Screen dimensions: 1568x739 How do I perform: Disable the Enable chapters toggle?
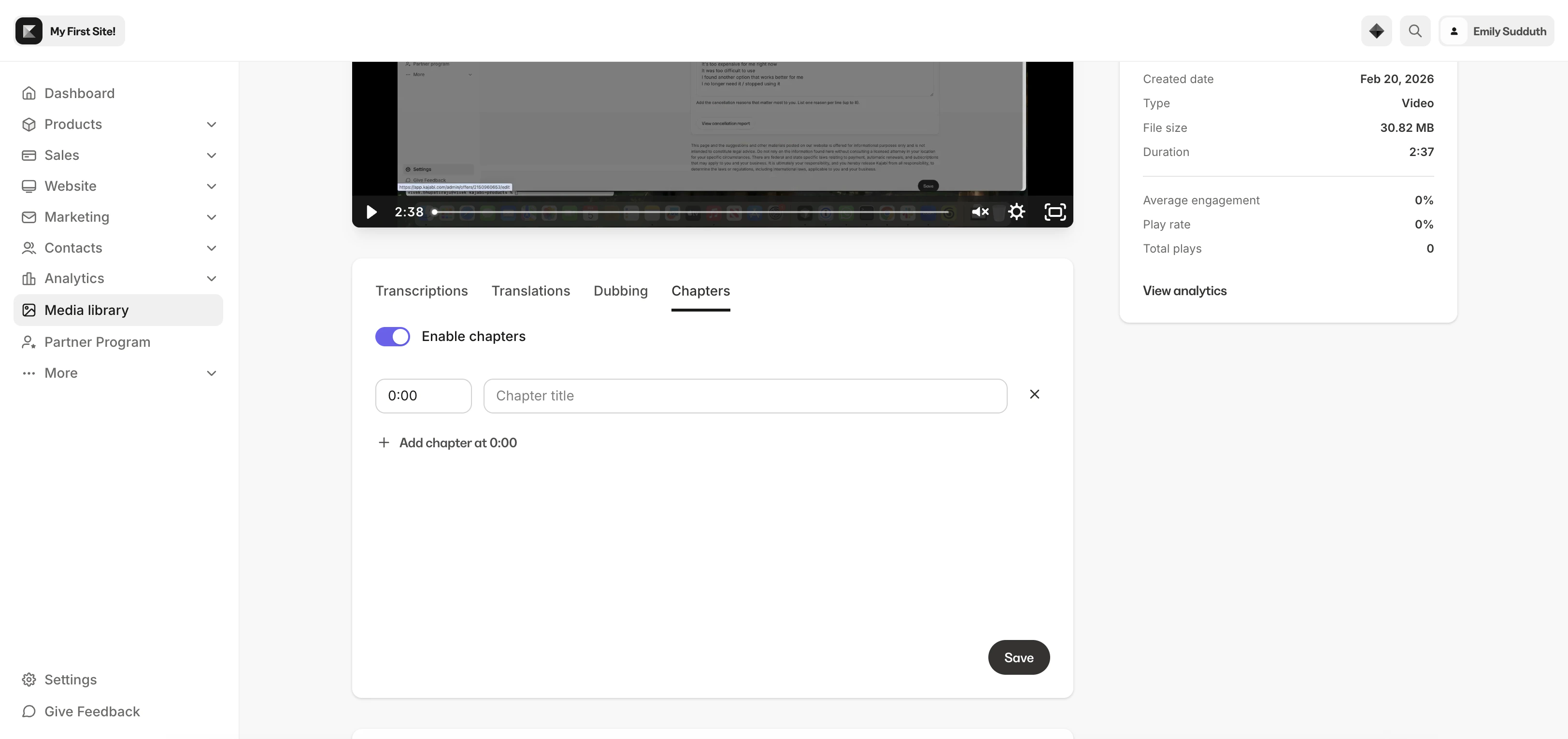pyautogui.click(x=393, y=336)
